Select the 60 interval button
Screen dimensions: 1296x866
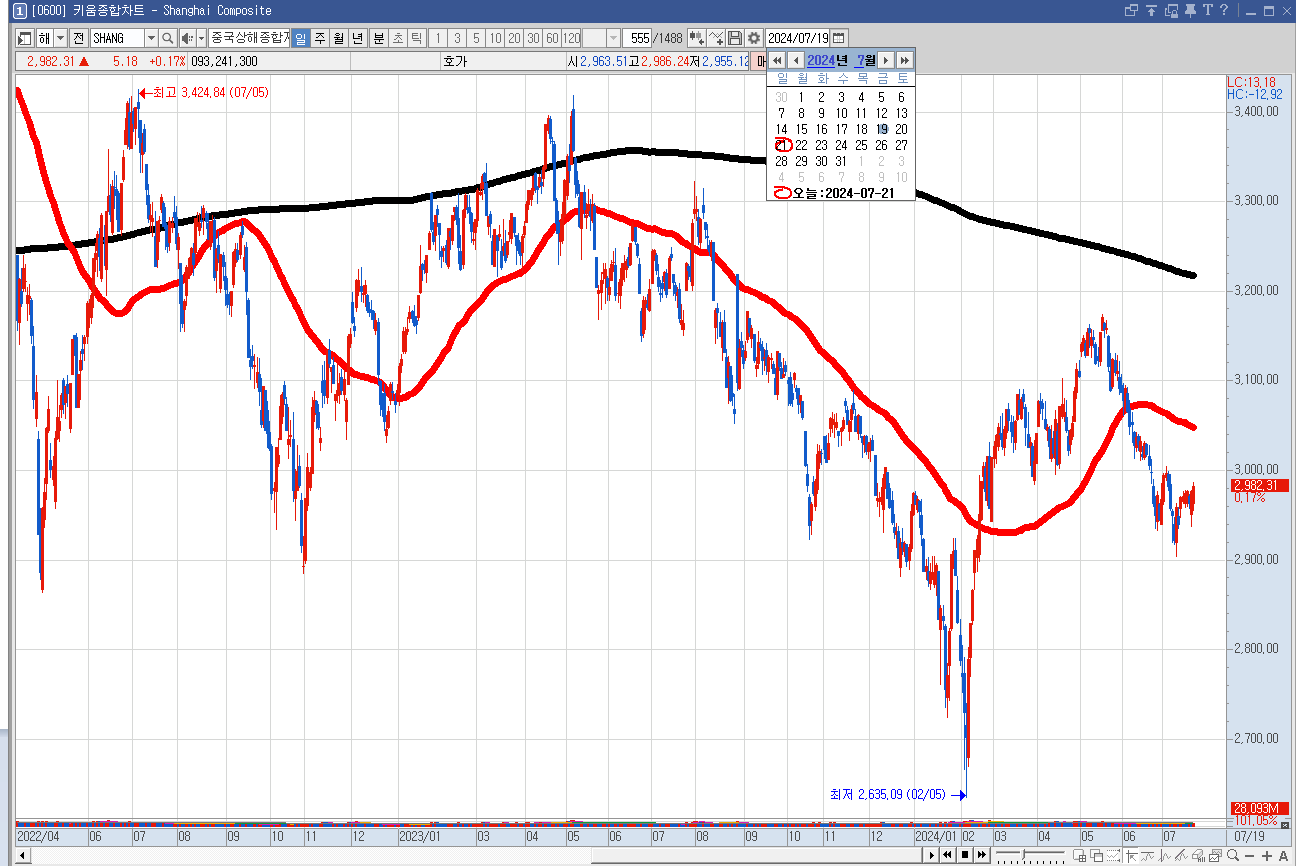coord(552,38)
